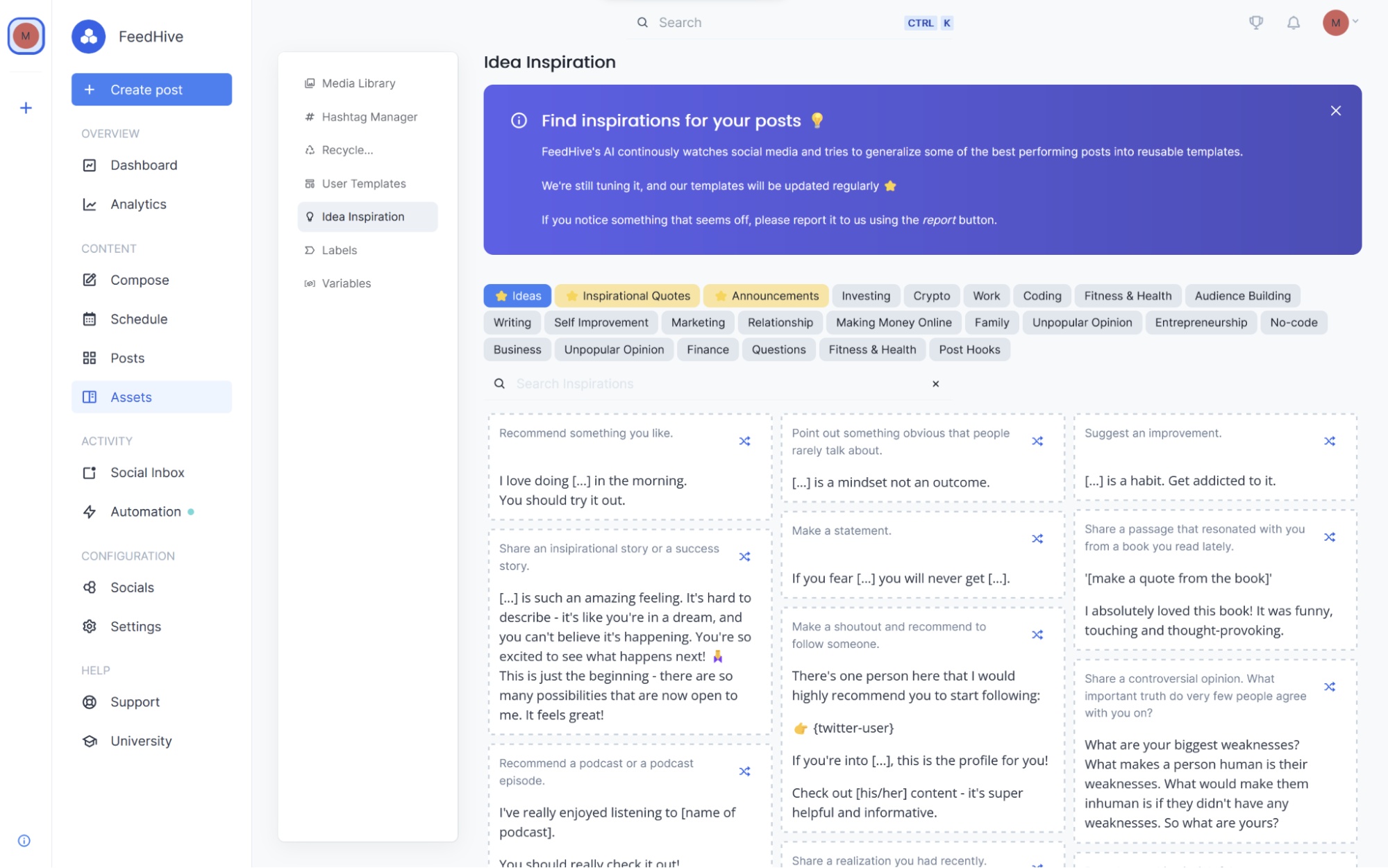Shuffle the "Make a statement" idea card
Viewport: 1388px width, 868px height.
click(x=1037, y=538)
